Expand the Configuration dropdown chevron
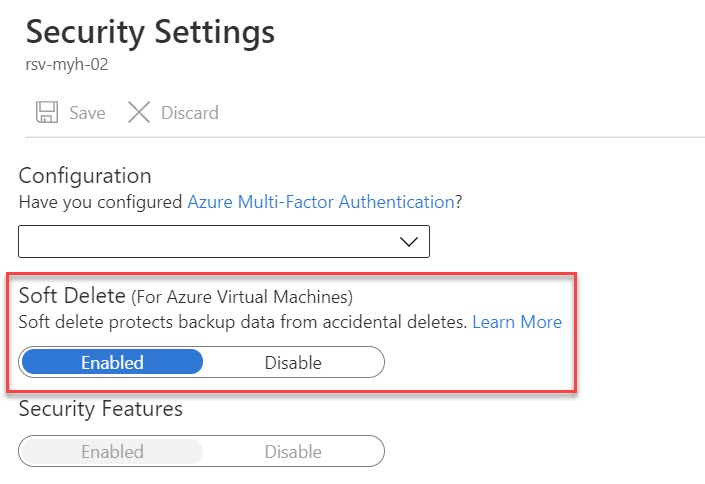The width and height of the screenshot is (705, 484). point(408,241)
